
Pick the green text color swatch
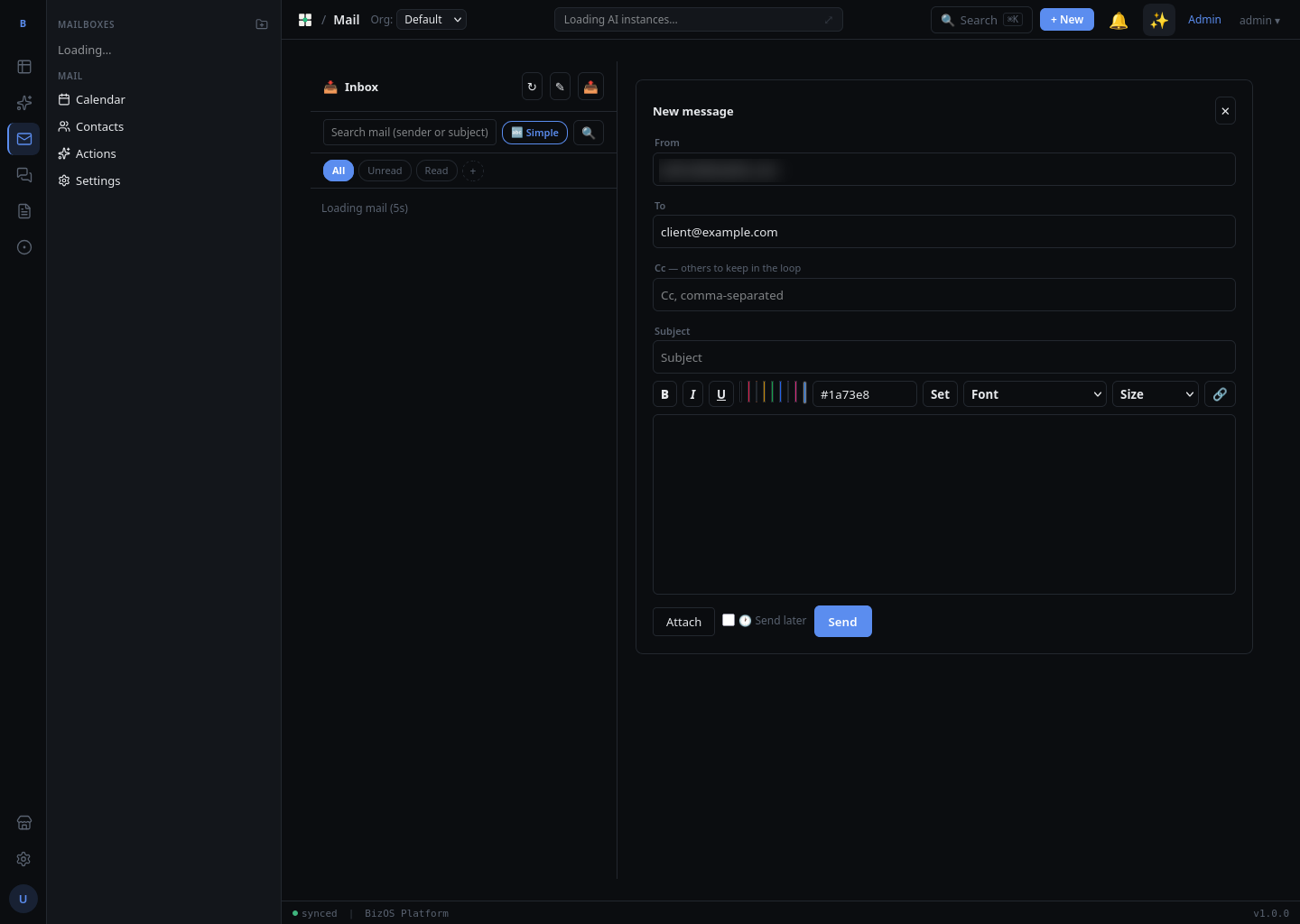pos(772,392)
